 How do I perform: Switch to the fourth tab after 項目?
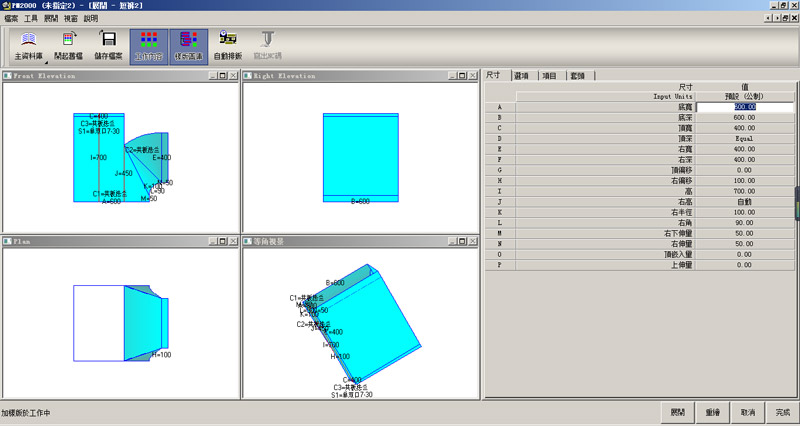pos(581,76)
